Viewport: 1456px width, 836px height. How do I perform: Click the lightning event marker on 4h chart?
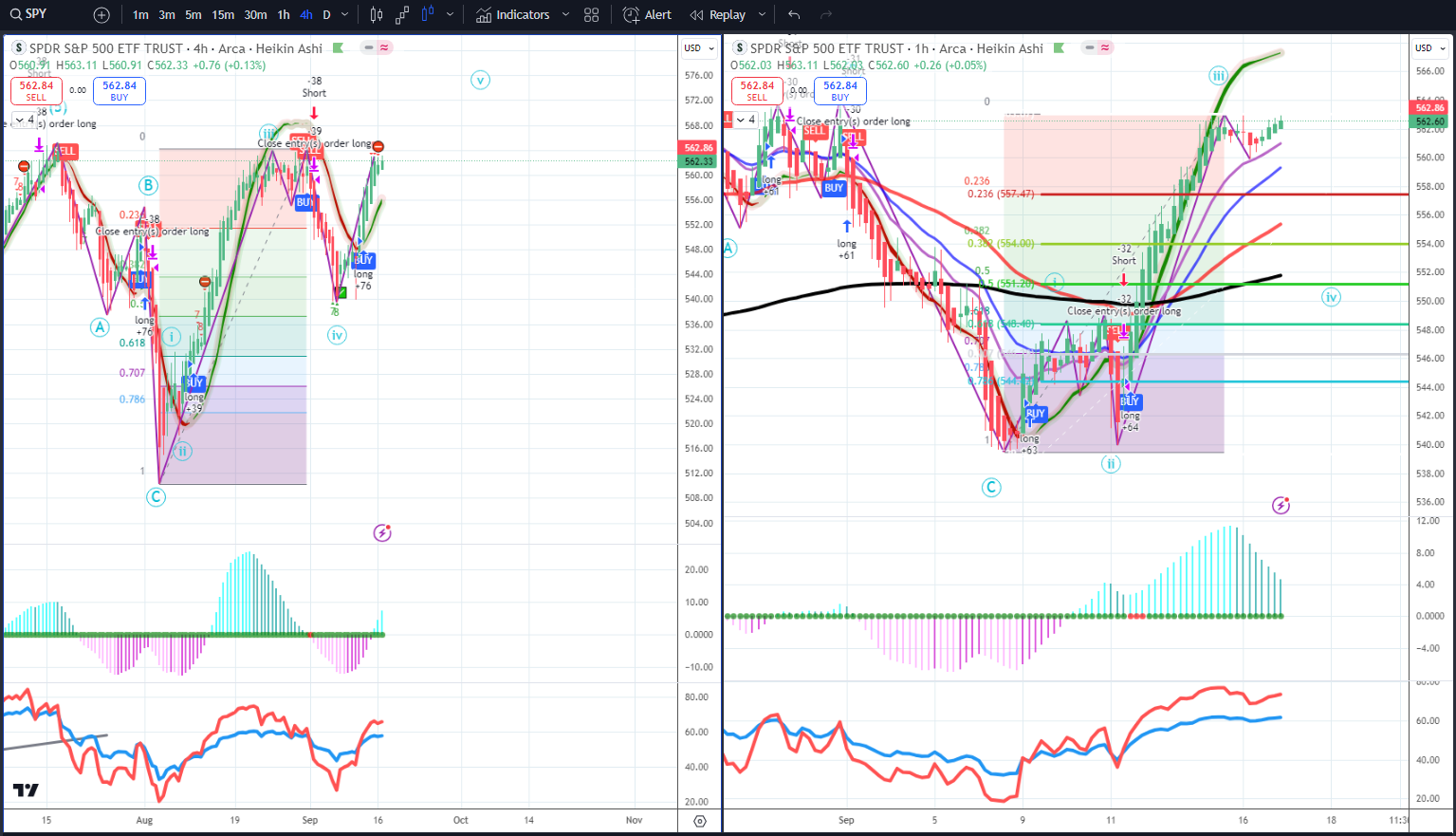[x=382, y=533]
